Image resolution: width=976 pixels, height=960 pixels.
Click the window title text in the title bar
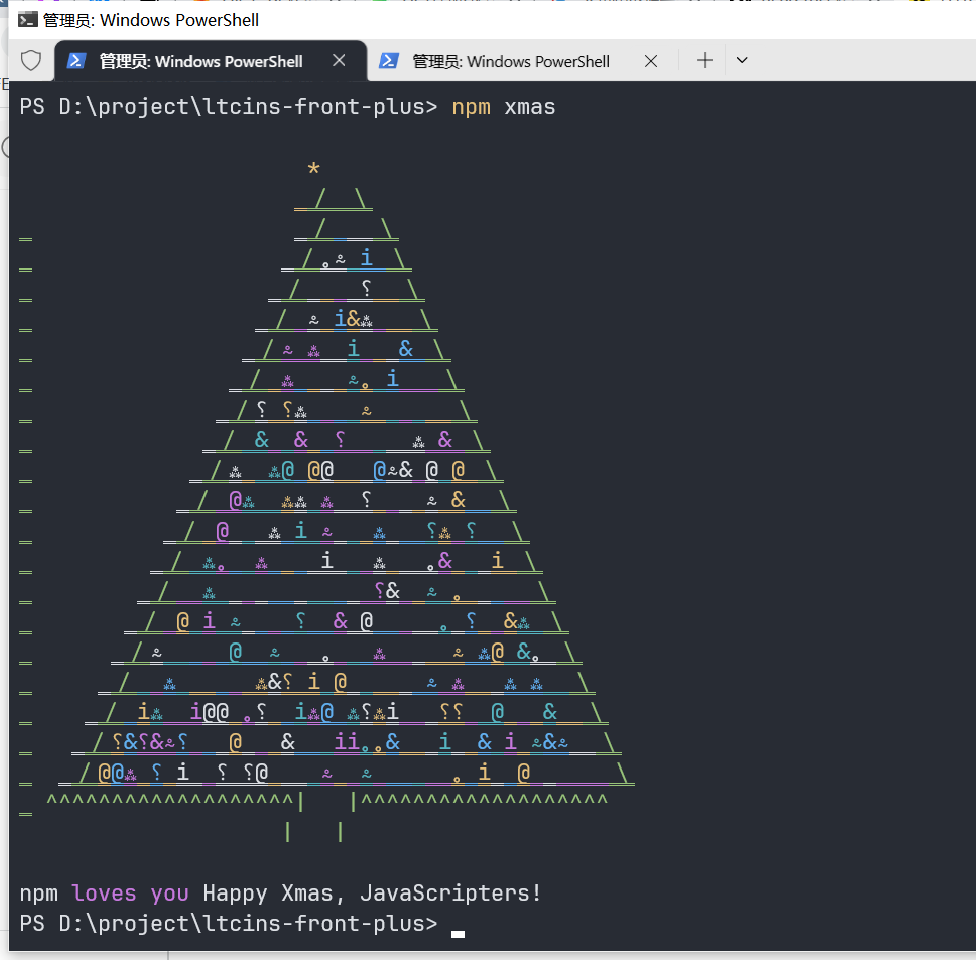[151, 19]
